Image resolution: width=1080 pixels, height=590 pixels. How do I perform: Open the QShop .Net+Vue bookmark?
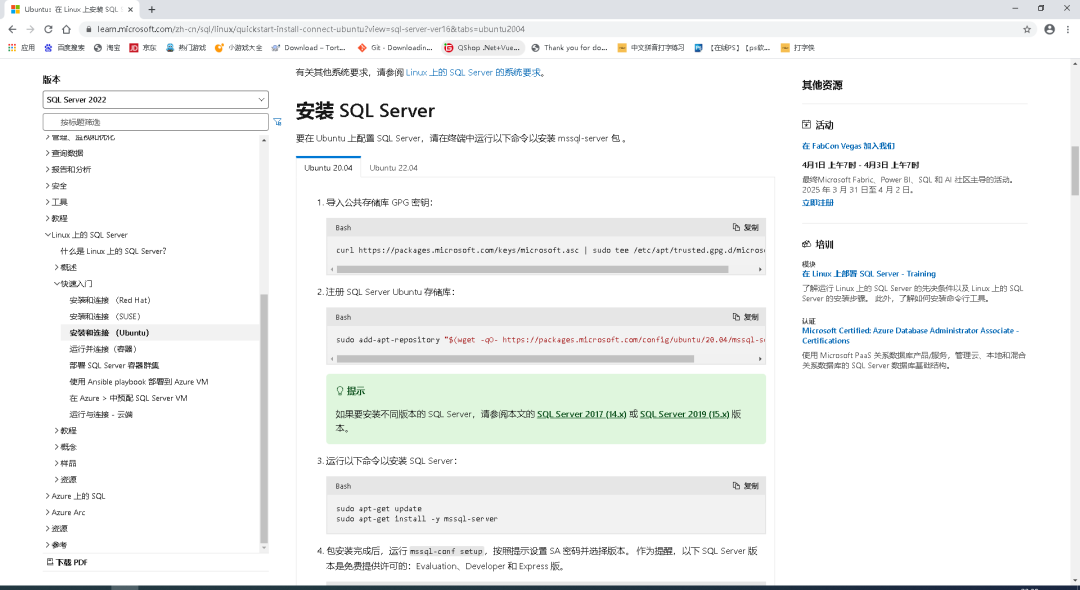[483, 48]
